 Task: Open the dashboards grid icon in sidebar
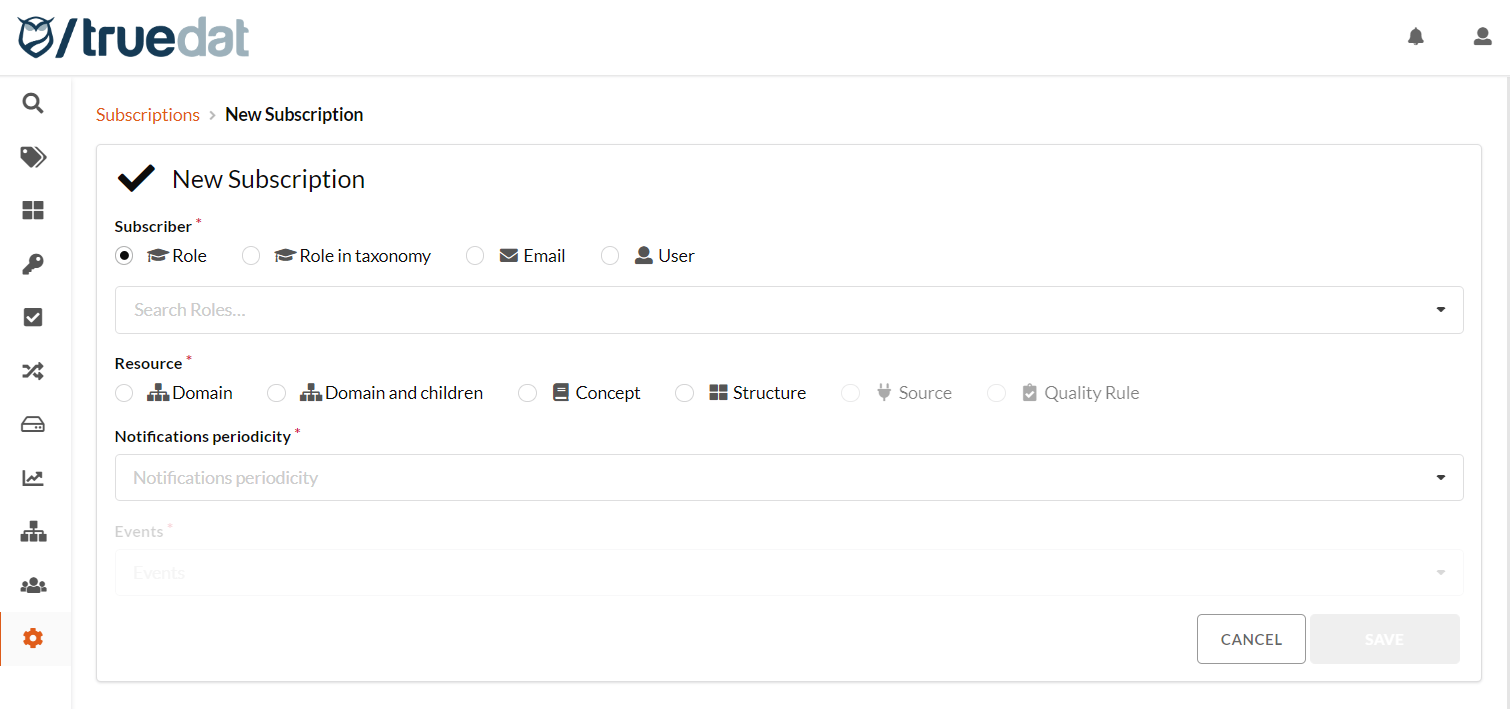[32, 210]
